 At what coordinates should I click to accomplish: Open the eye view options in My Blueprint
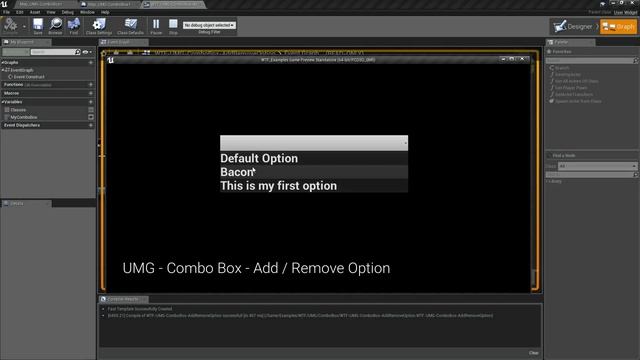(x=86, y=52)
